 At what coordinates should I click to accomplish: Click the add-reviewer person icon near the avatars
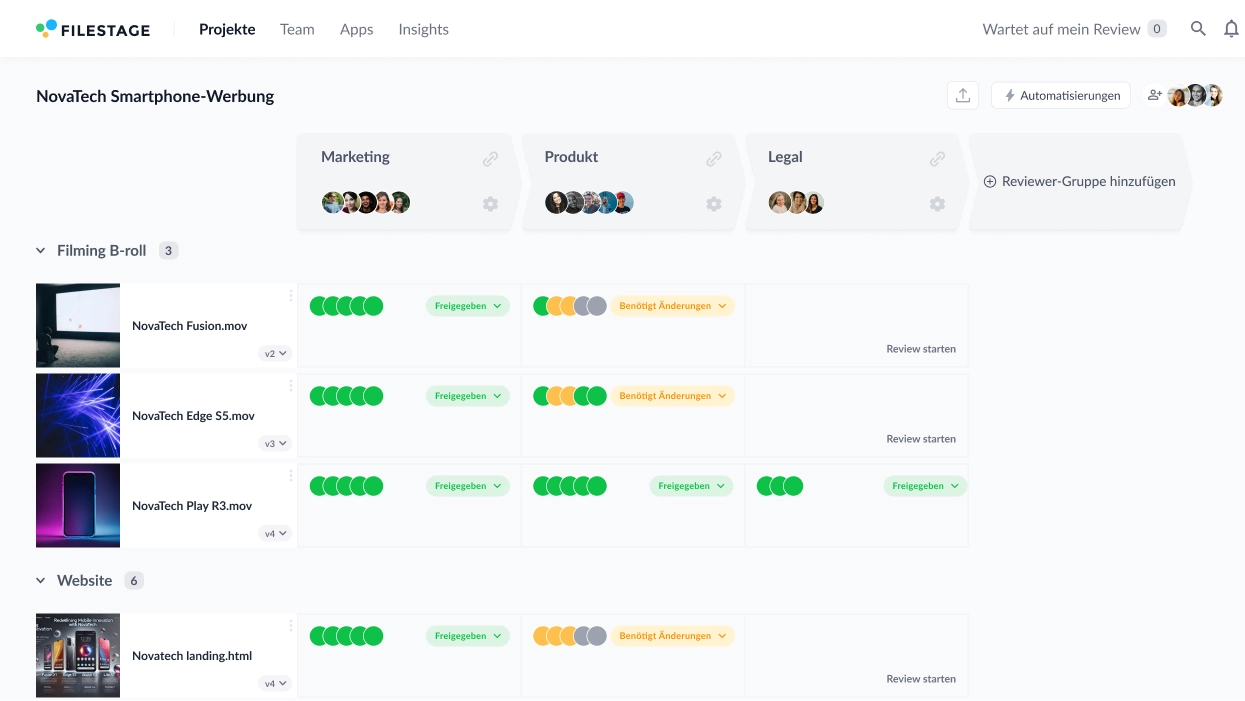coord(1155,94)
